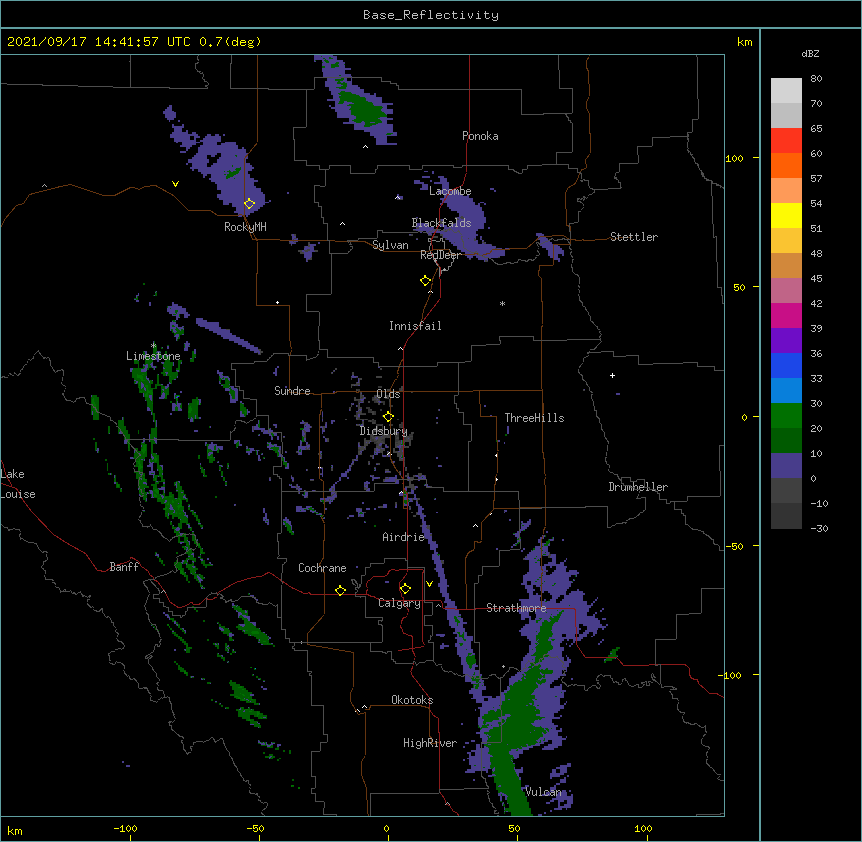Screen dimensions: 862x842
Task: Click the Ponoka city label
Action: coord(480,136)
